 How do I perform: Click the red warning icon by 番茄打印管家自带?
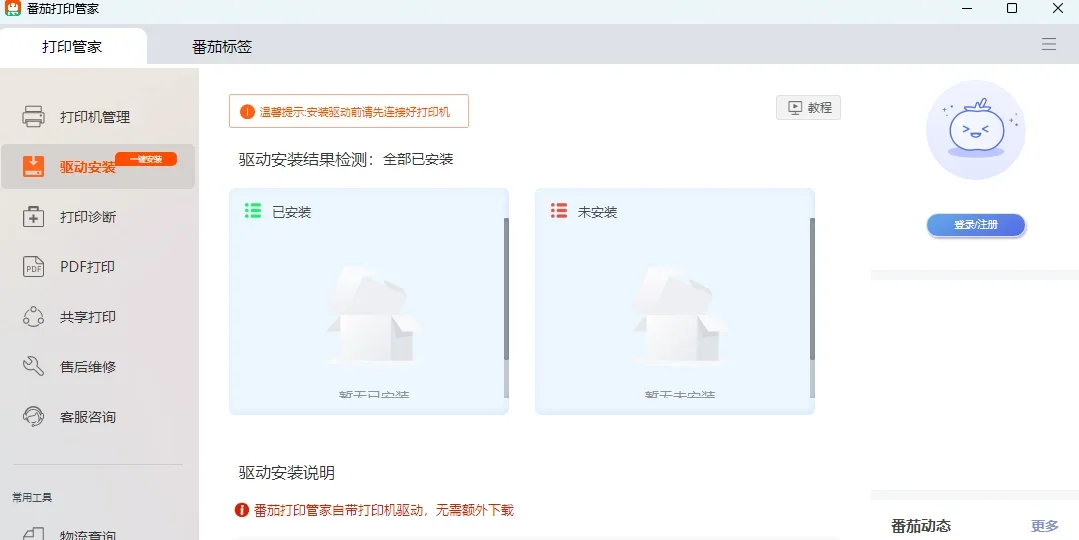point(242,510)
